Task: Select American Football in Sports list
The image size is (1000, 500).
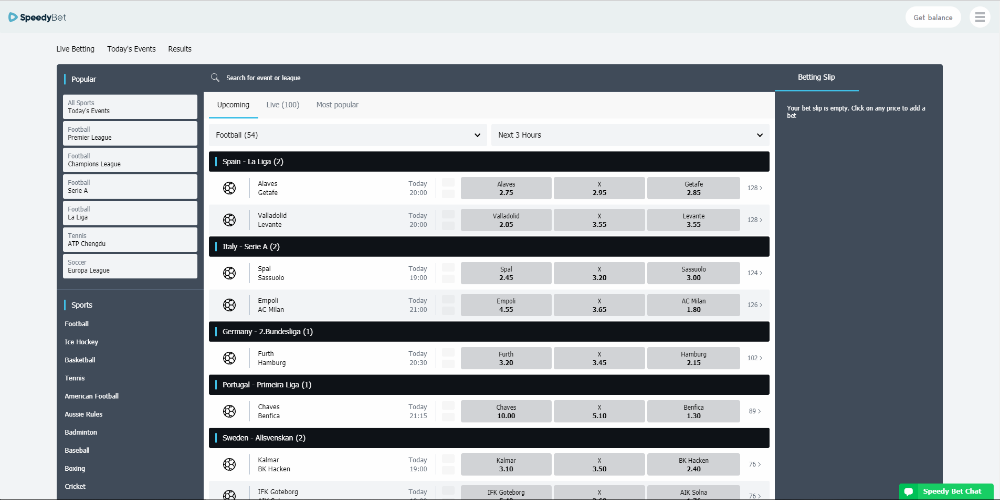Action: (x=91, y=396)
